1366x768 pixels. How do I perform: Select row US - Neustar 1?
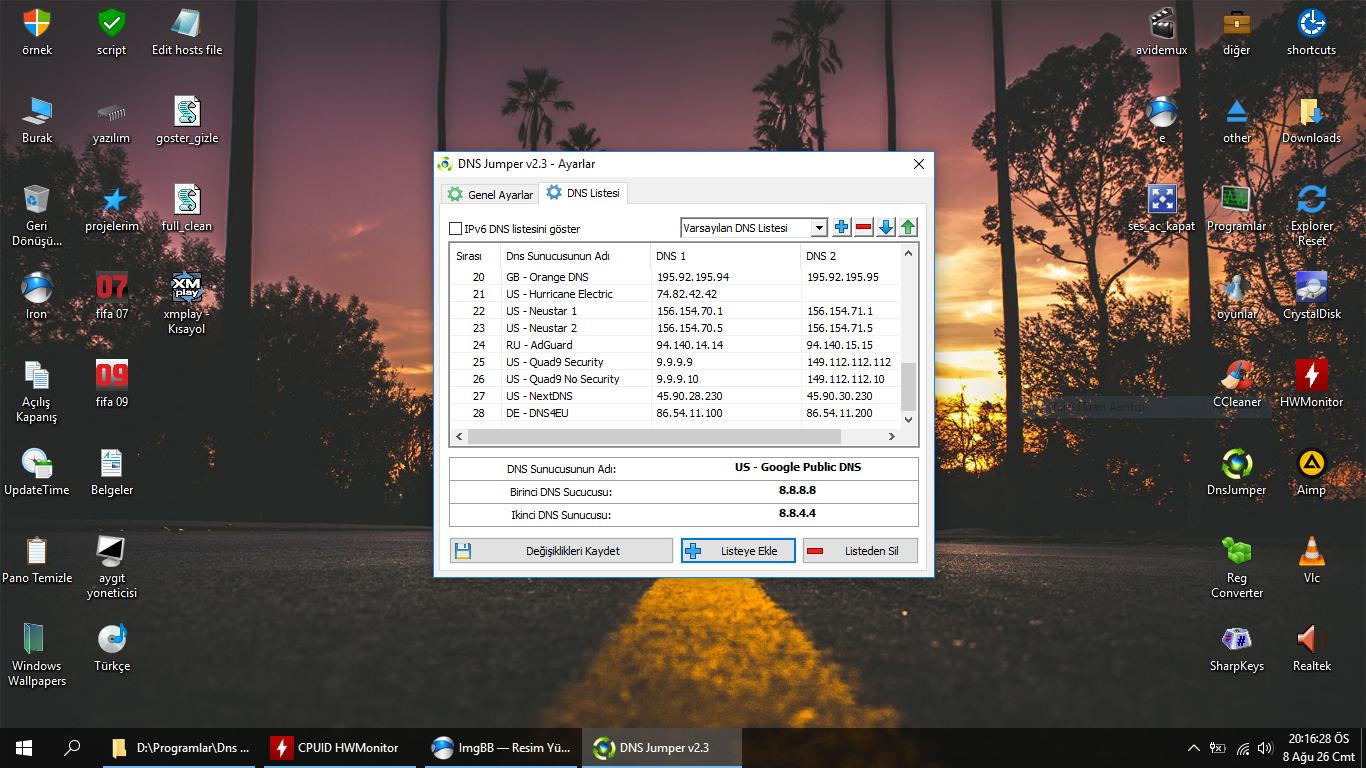tap(676, 311)
